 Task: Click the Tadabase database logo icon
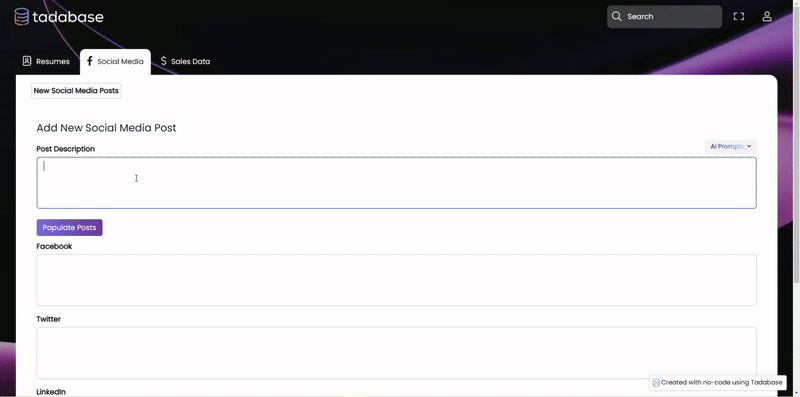pos(21,16)
